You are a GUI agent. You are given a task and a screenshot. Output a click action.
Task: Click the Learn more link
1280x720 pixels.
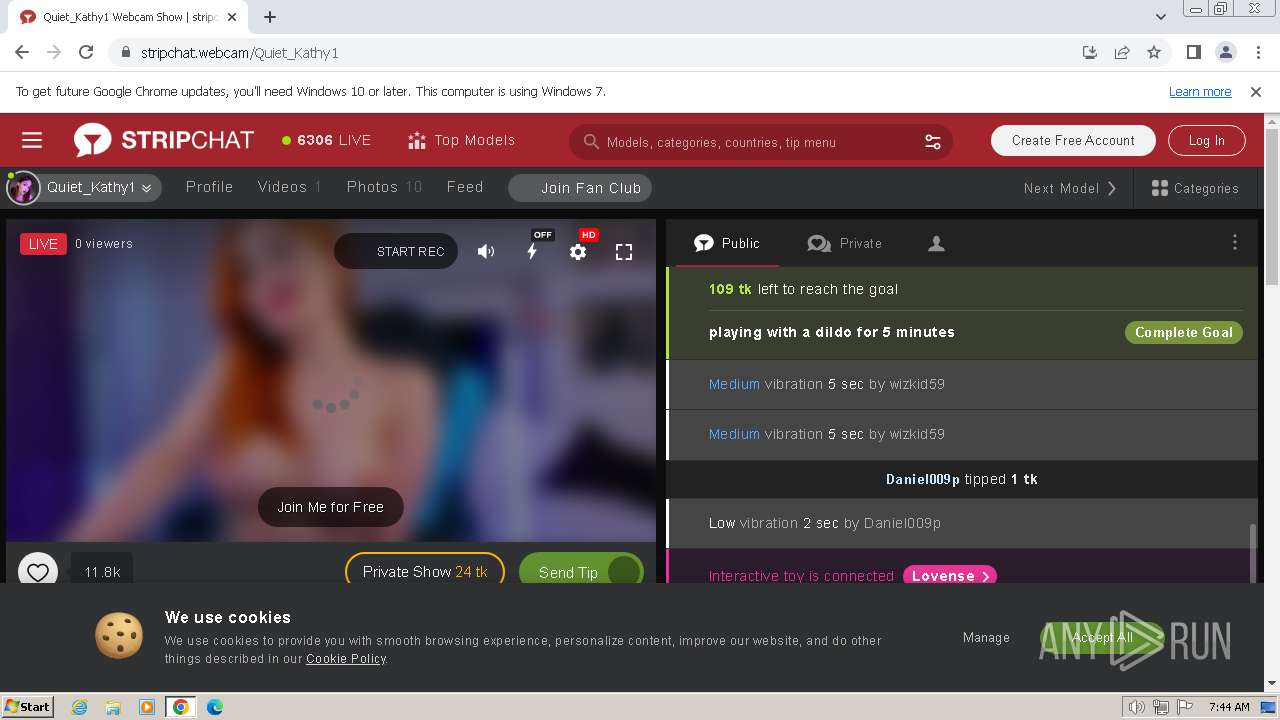1200,92
